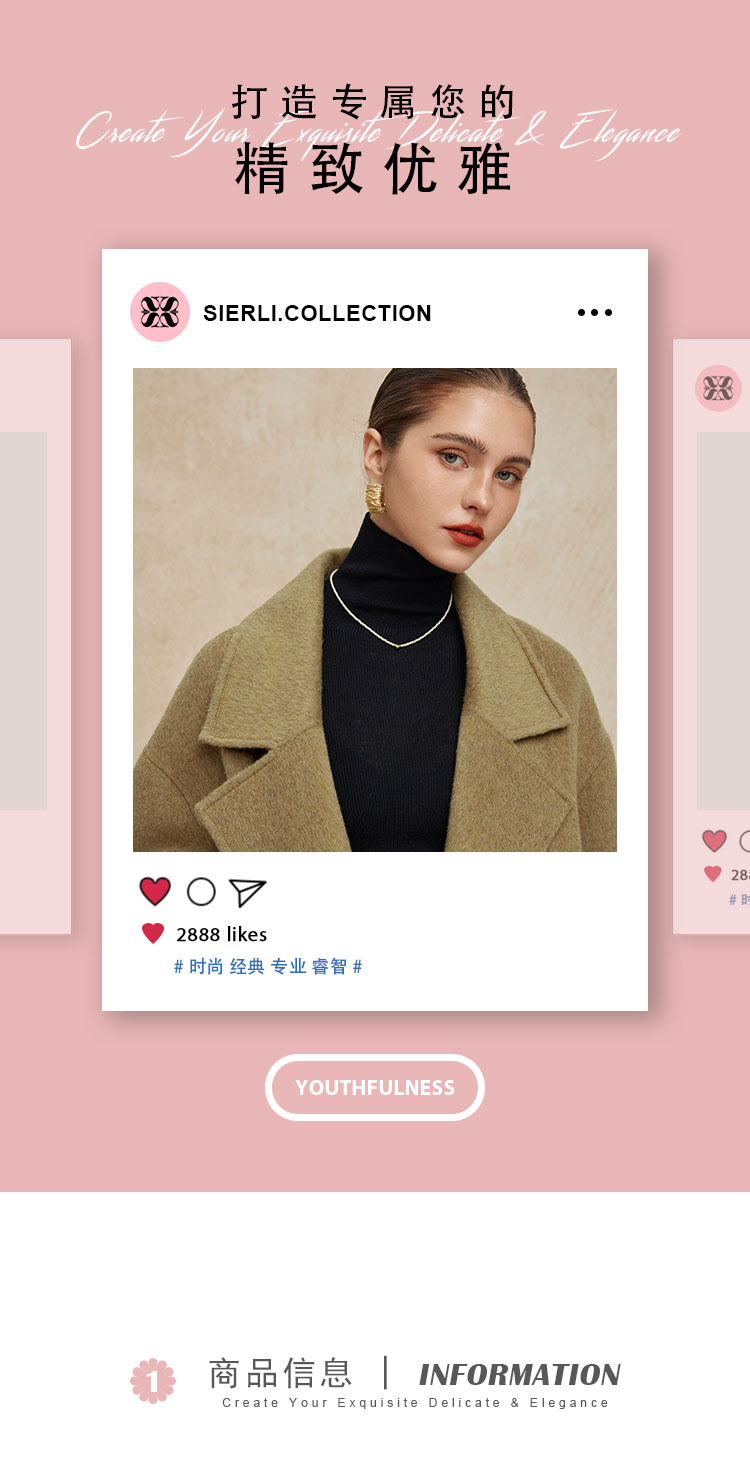Screen dimensions: 750x1461
Task: Open SIERLI.COLLECTION account name
Action: 317,313
